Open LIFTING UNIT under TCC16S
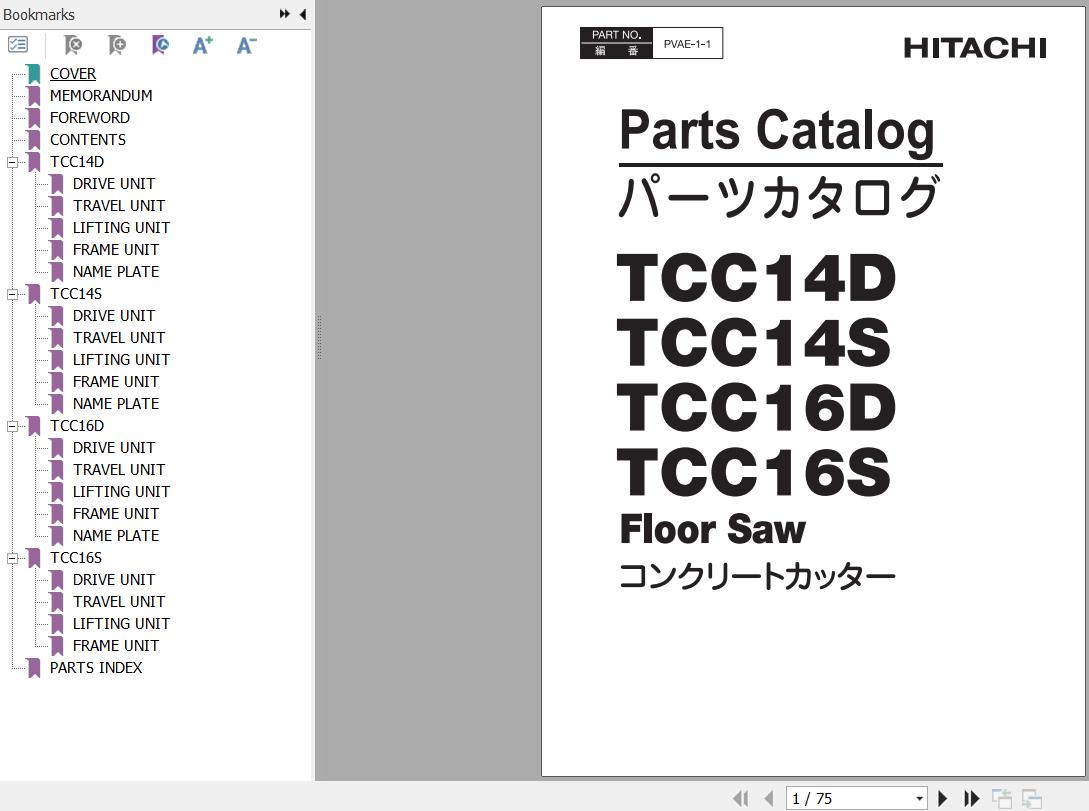Image resolution: width=1089 pixels, height=811 pixels. click(x=122, y=624)
